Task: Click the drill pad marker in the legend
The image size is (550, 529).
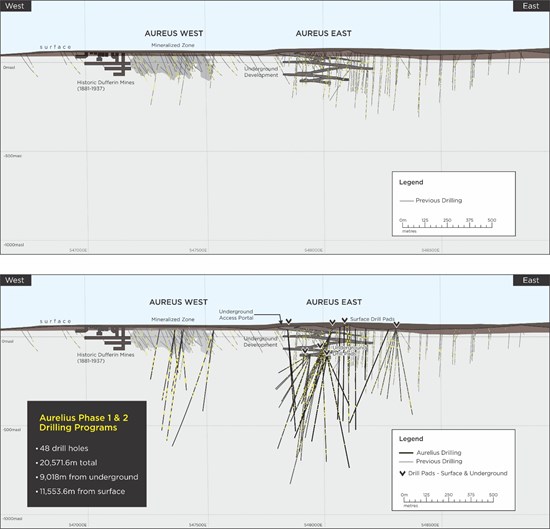Action: coord(403,473)
